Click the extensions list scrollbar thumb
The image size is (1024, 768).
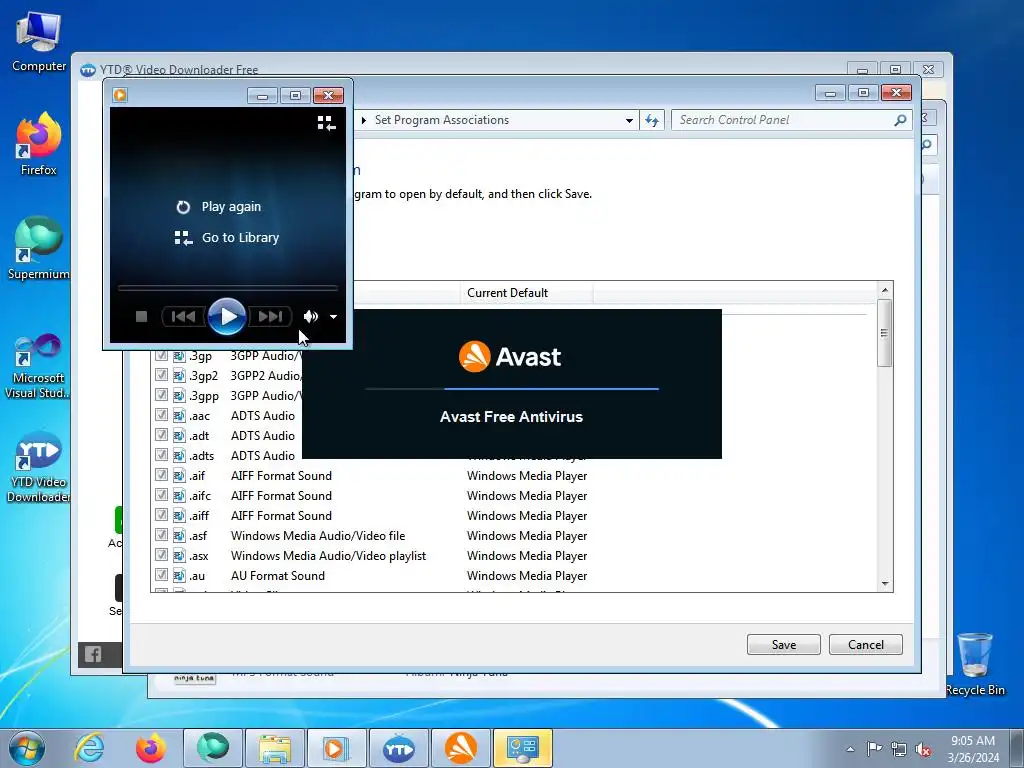coord(884,333)
